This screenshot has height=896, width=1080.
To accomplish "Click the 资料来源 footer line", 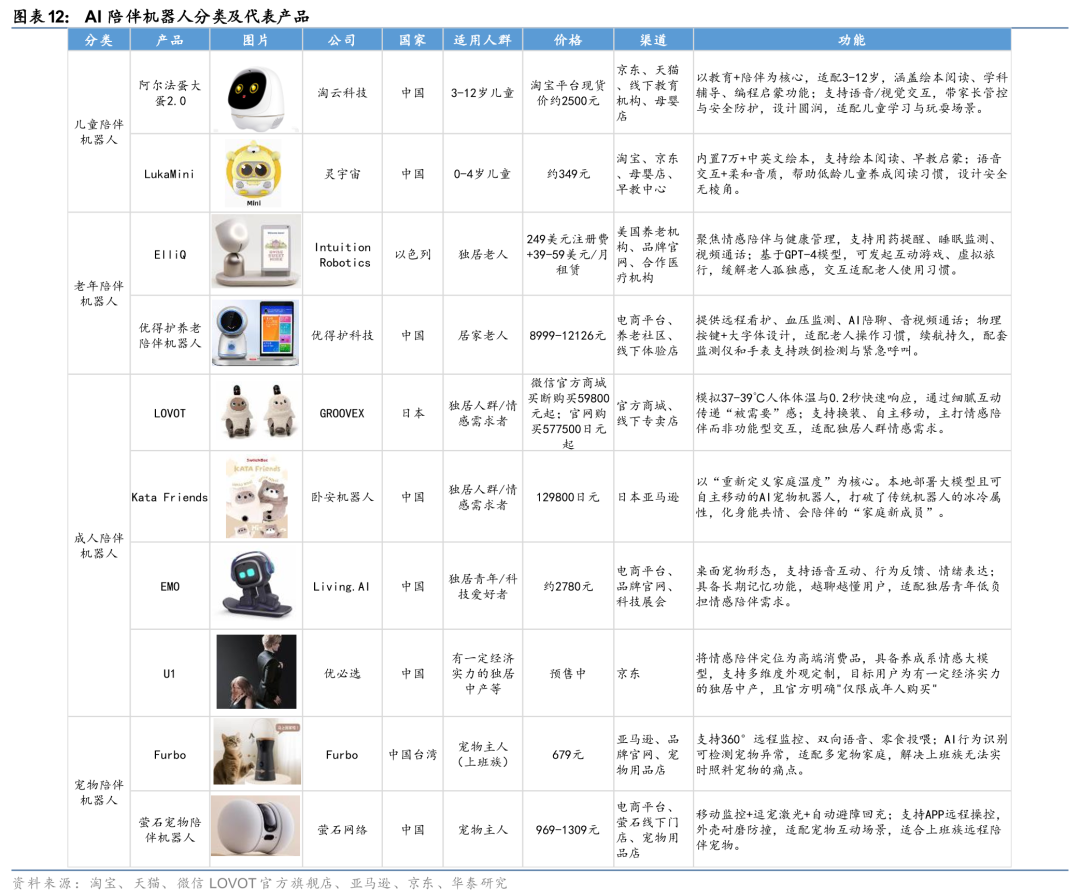I will tap(259, 883).
